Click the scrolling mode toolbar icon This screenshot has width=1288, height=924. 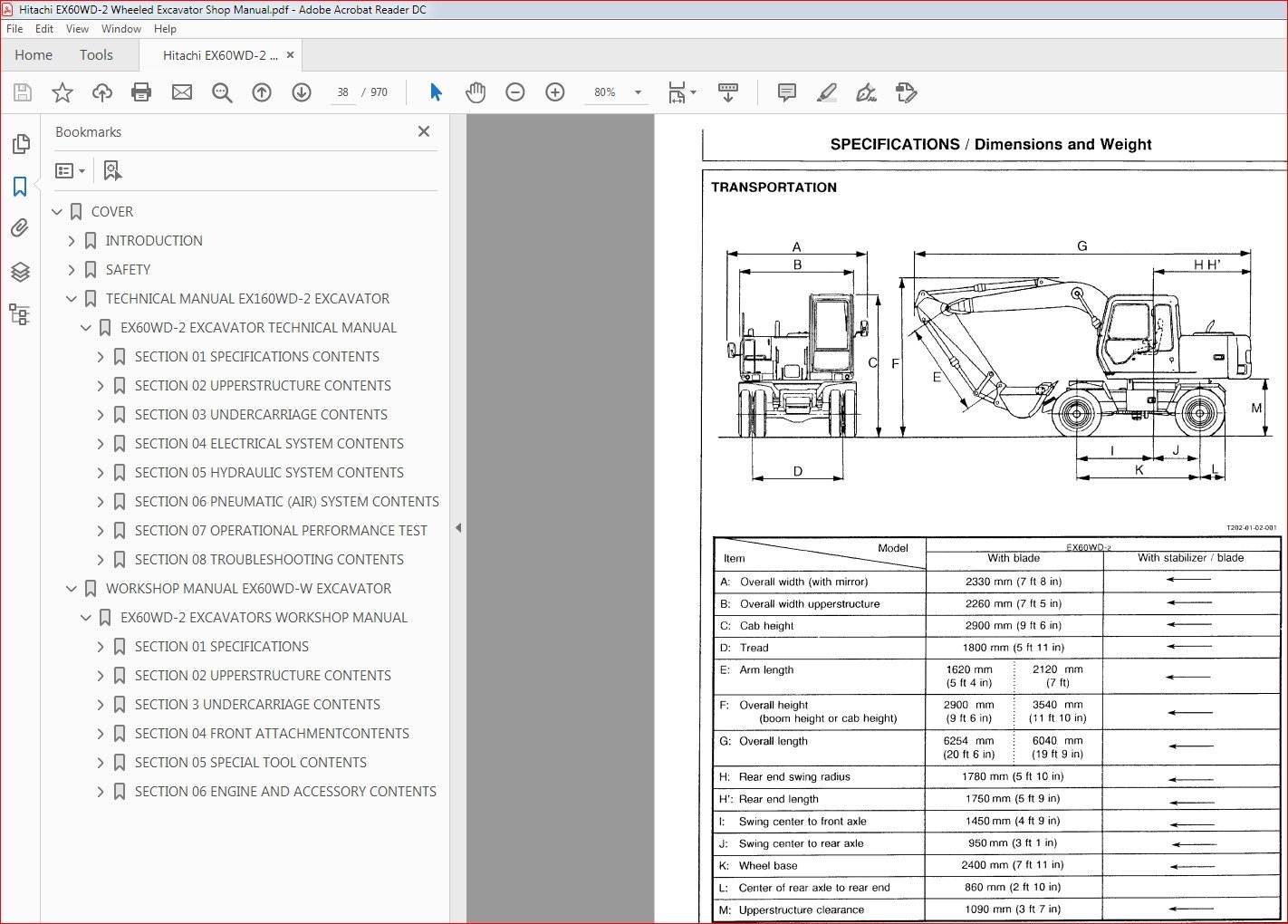click(x=728, y=92)
